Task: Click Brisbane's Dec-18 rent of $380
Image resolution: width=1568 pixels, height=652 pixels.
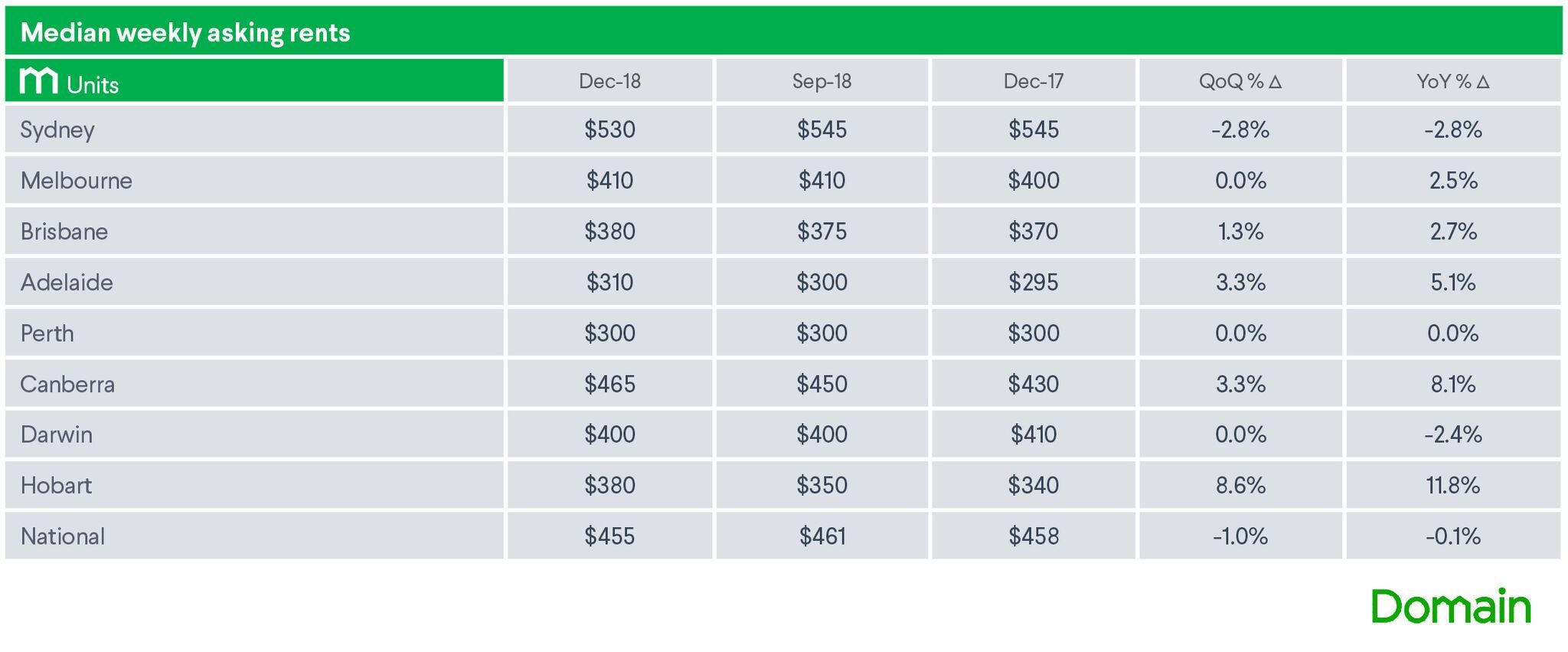Action: [609, 231]
